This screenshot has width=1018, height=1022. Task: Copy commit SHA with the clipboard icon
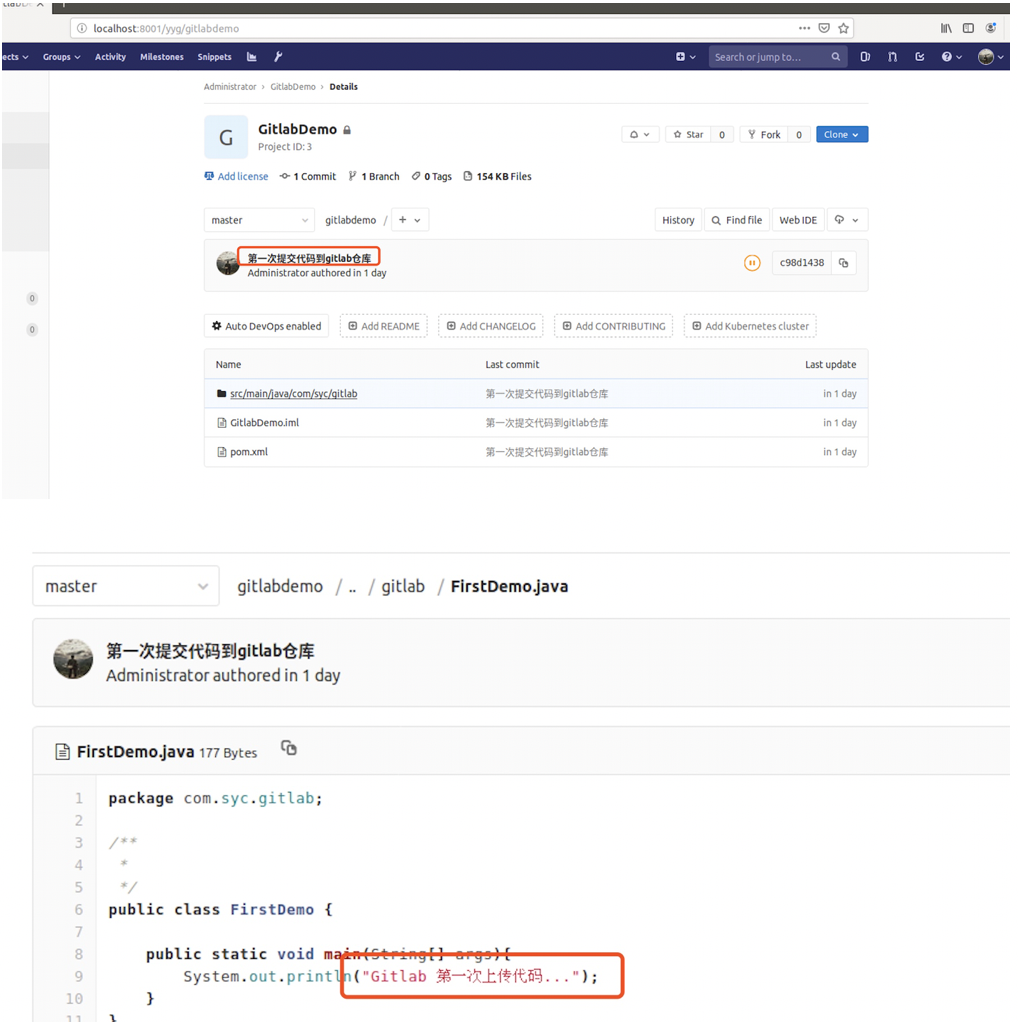pos(843,263)
